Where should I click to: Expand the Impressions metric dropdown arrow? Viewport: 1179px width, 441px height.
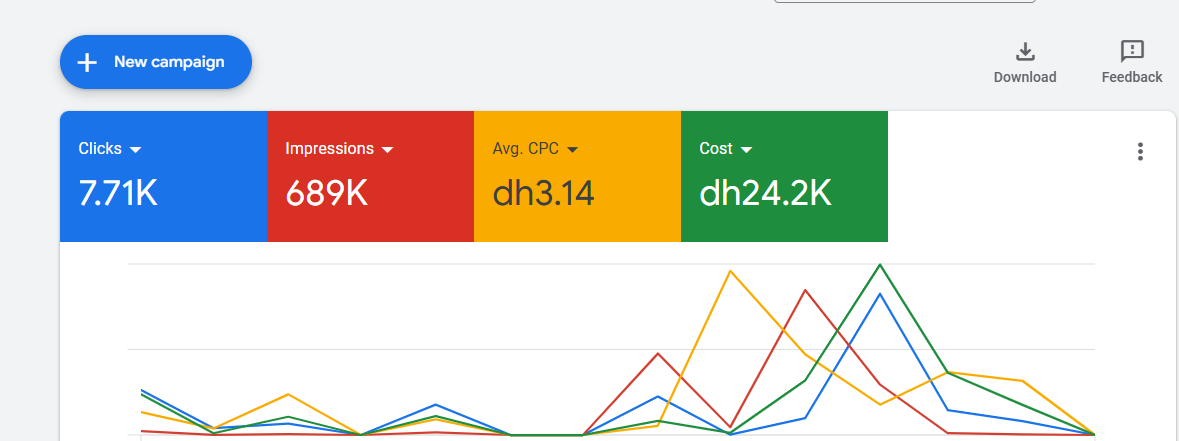(x=388, y=149)
